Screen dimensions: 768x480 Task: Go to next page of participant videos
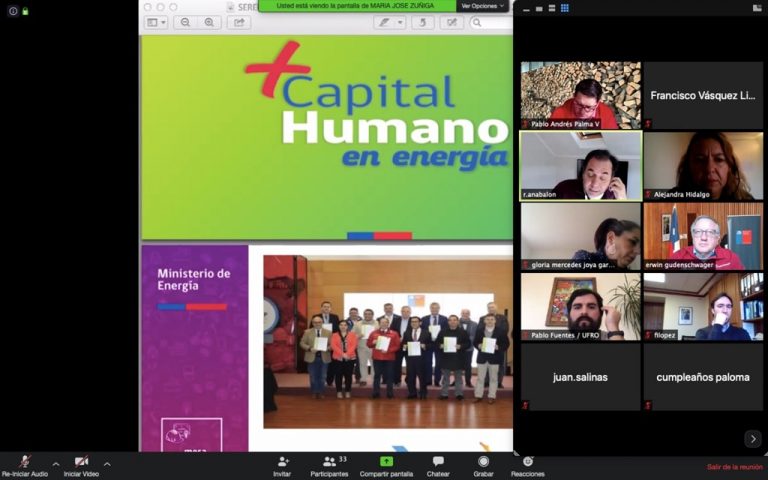click(x=753, y=439)
